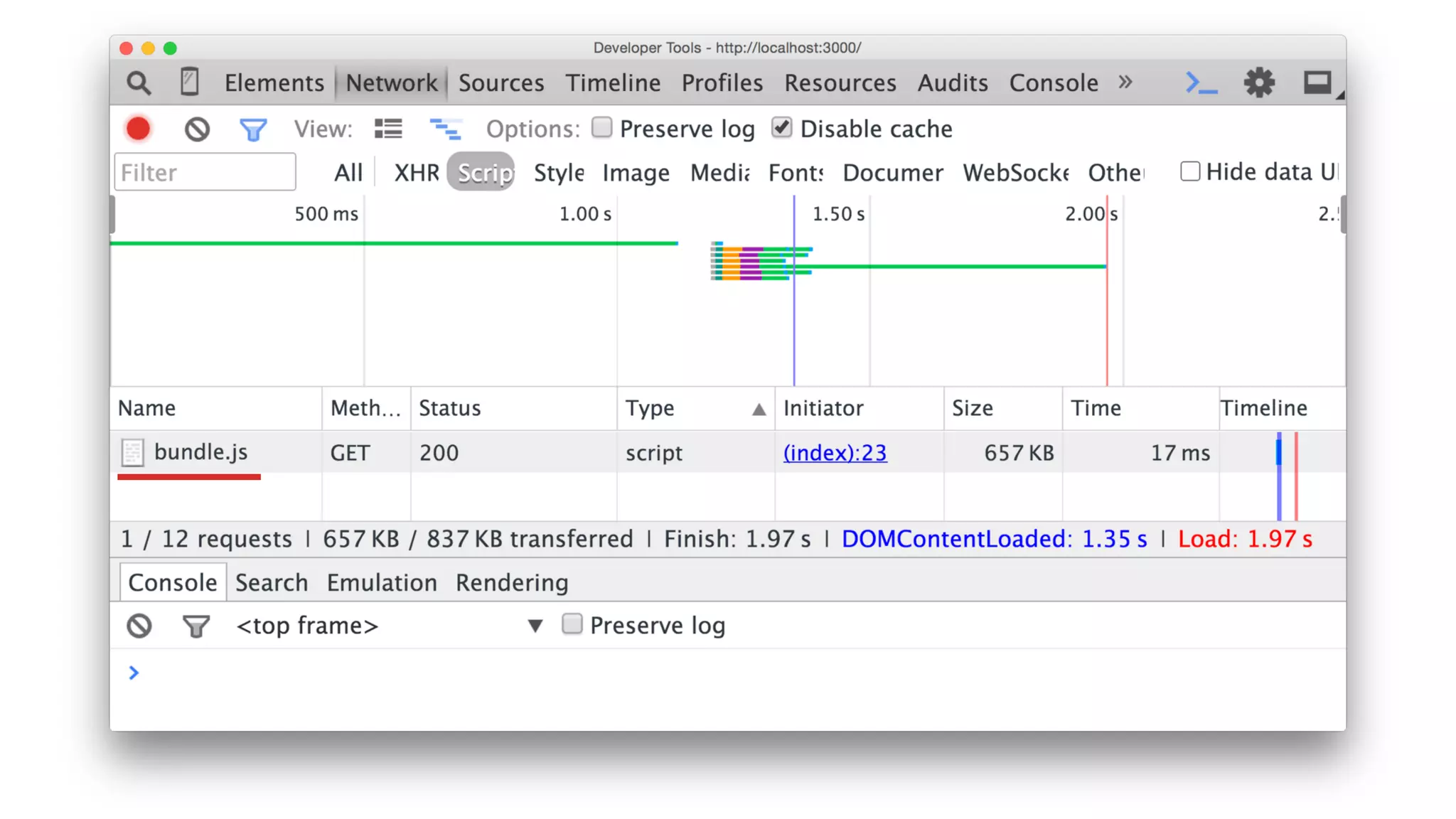
Task: Toggle the filter funnel icon
Action: (252, 129)
